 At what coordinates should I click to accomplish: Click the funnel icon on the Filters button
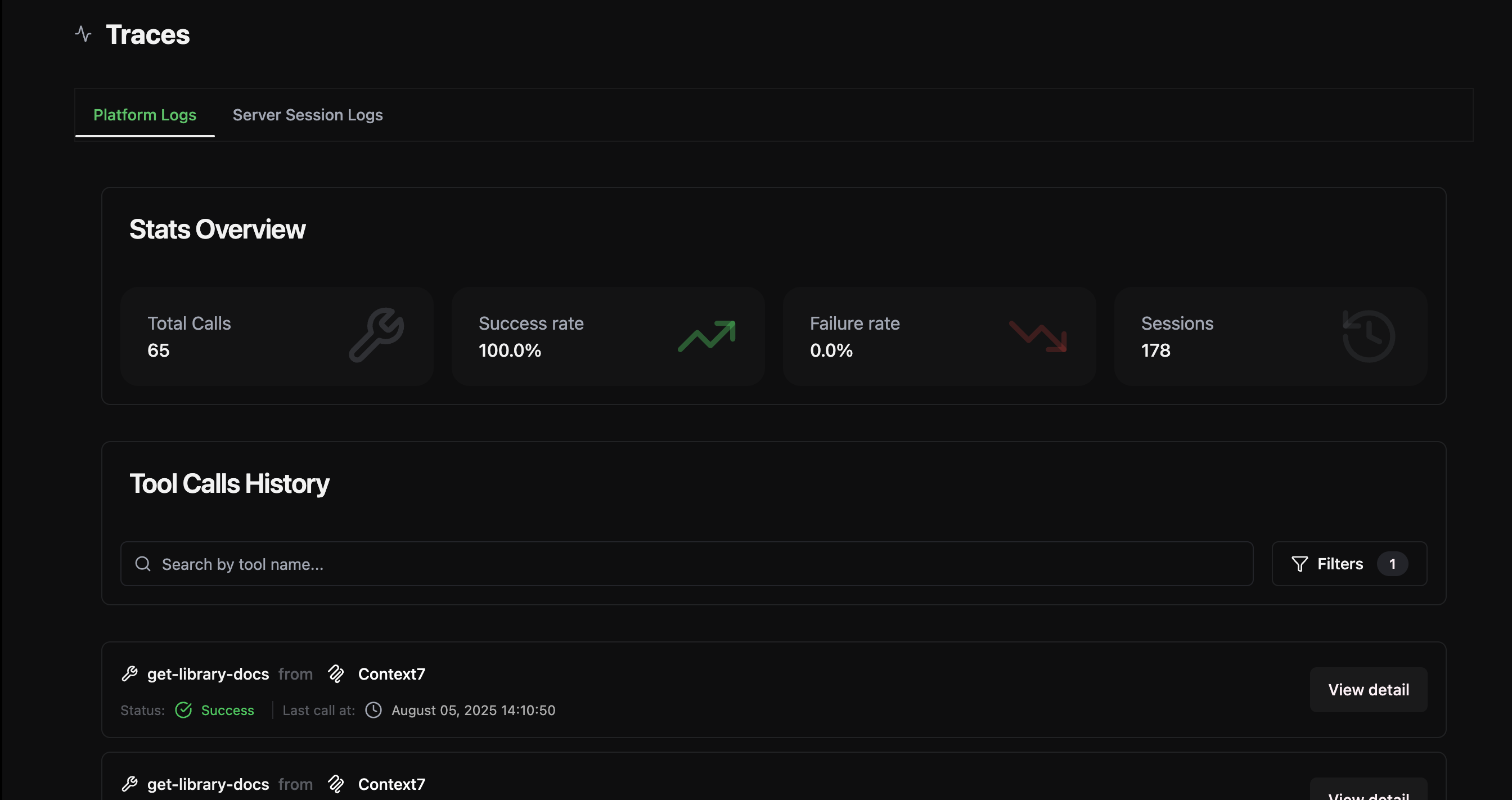pyautogui.click(x=1299, y=564)
